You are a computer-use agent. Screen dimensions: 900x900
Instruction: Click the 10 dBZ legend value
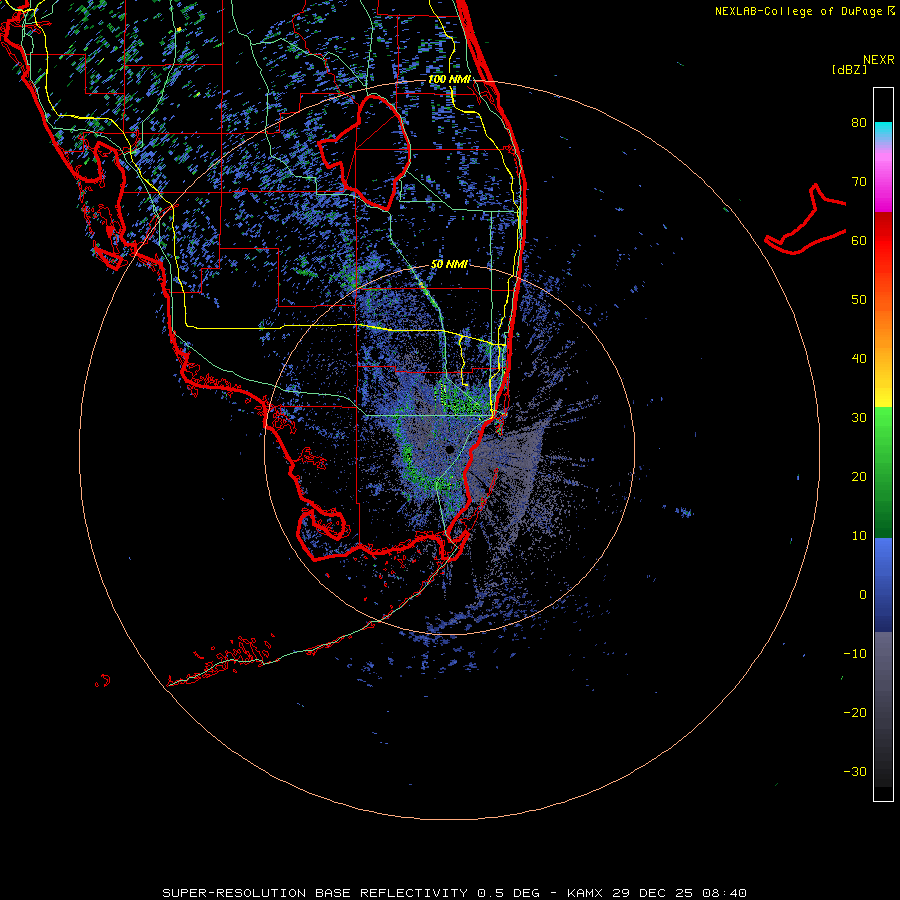pos(859,536)
